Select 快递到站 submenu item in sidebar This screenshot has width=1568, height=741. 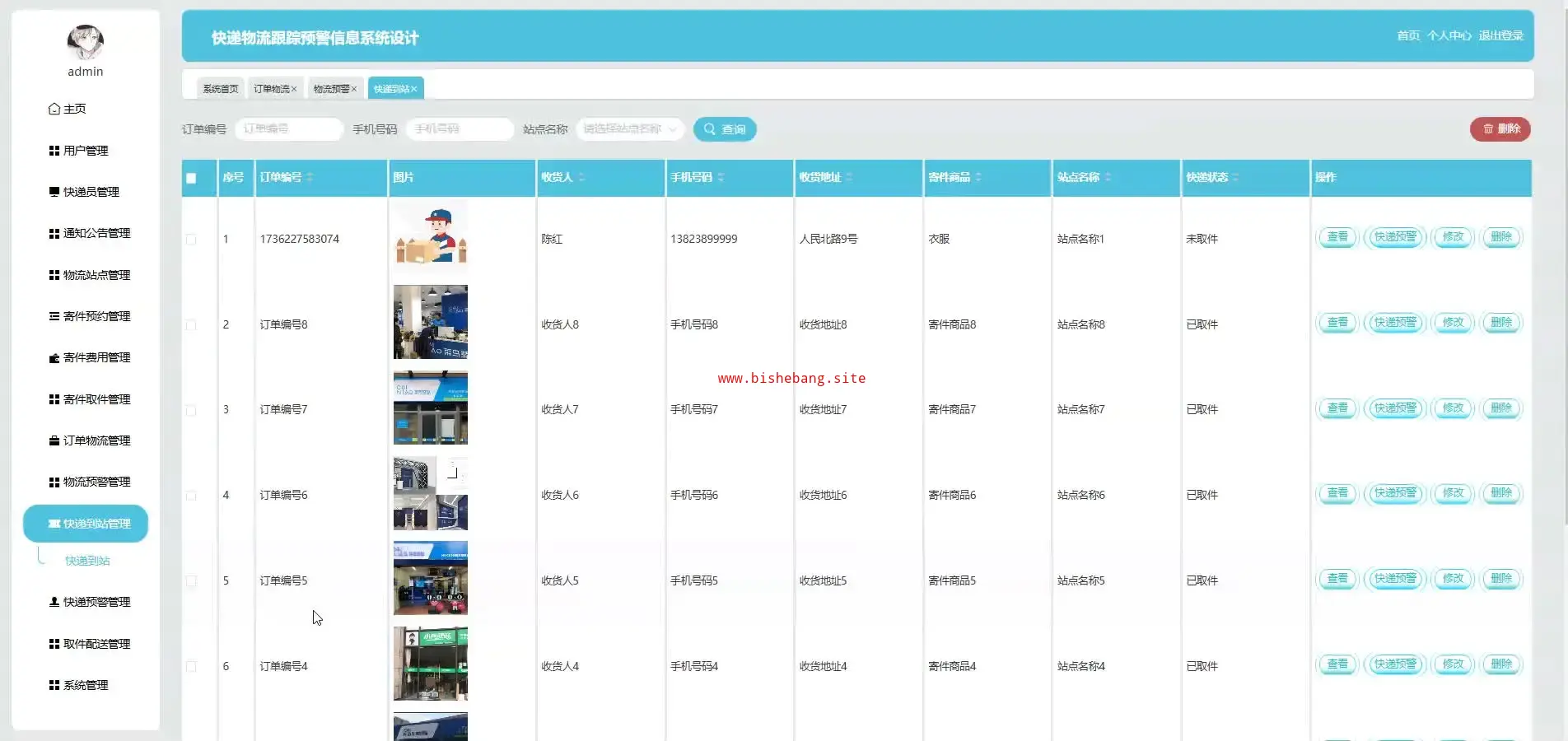tap(87, 561)
